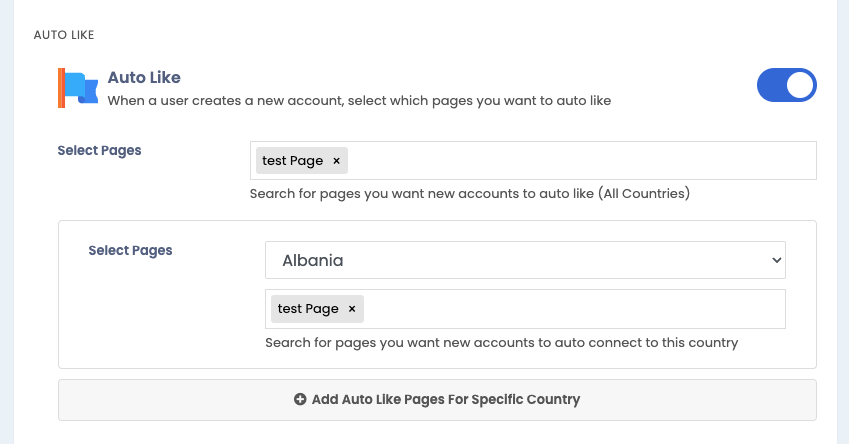Viewport: 849px width, 444px height.
Task: Click the Auto Like description sentence
Action: point(360,101)
